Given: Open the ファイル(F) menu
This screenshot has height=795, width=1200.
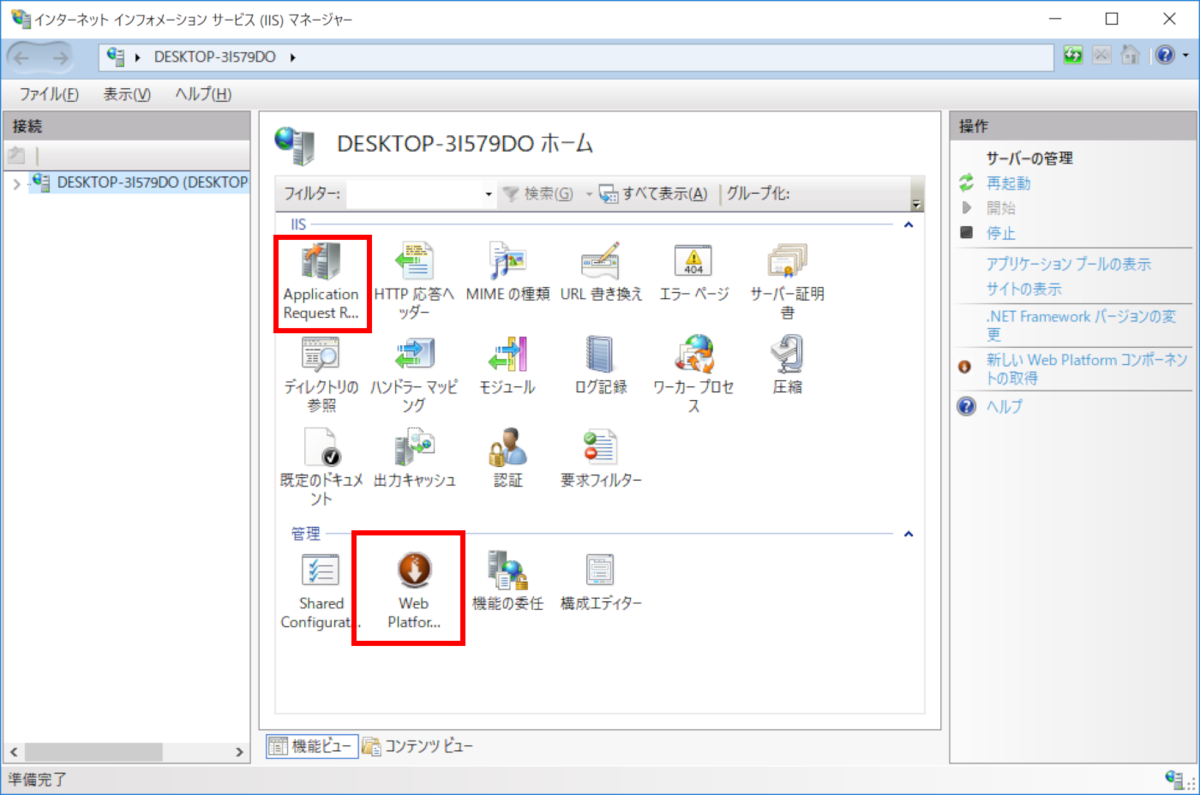Looking at the screenshot, I should (49, 94).
